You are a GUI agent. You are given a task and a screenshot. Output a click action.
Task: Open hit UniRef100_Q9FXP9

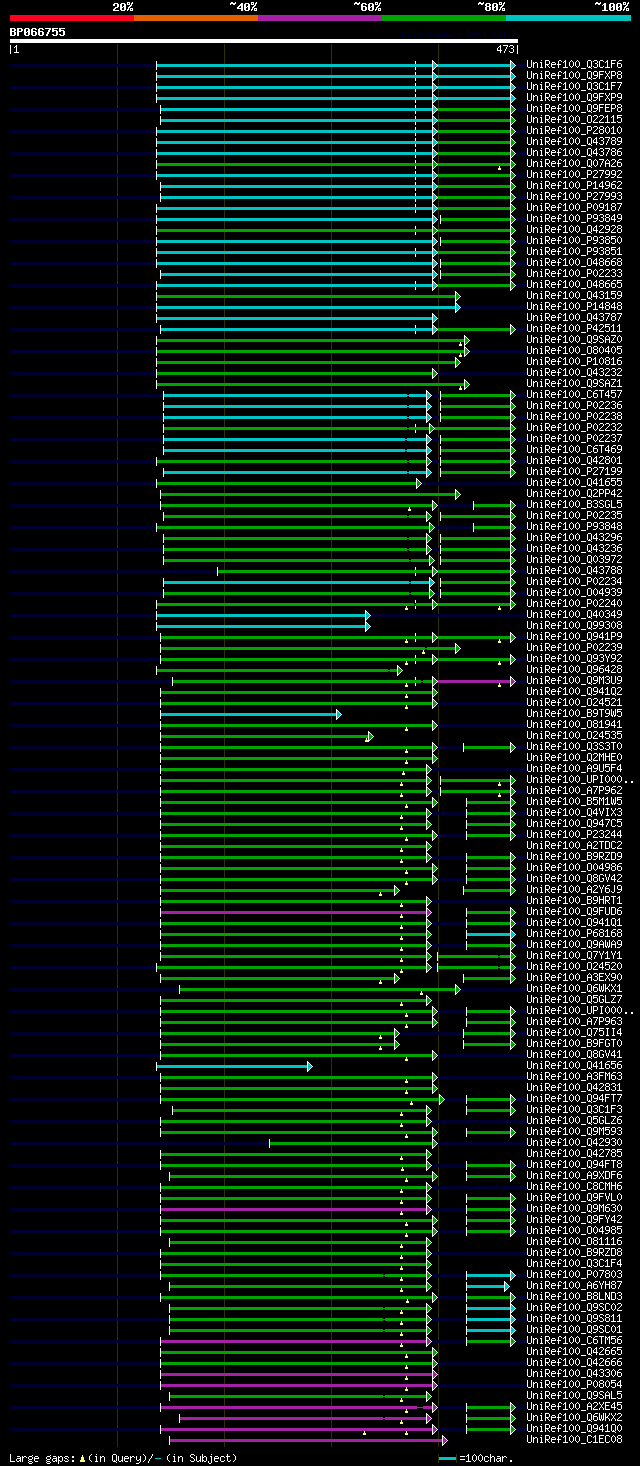[574, 97]
